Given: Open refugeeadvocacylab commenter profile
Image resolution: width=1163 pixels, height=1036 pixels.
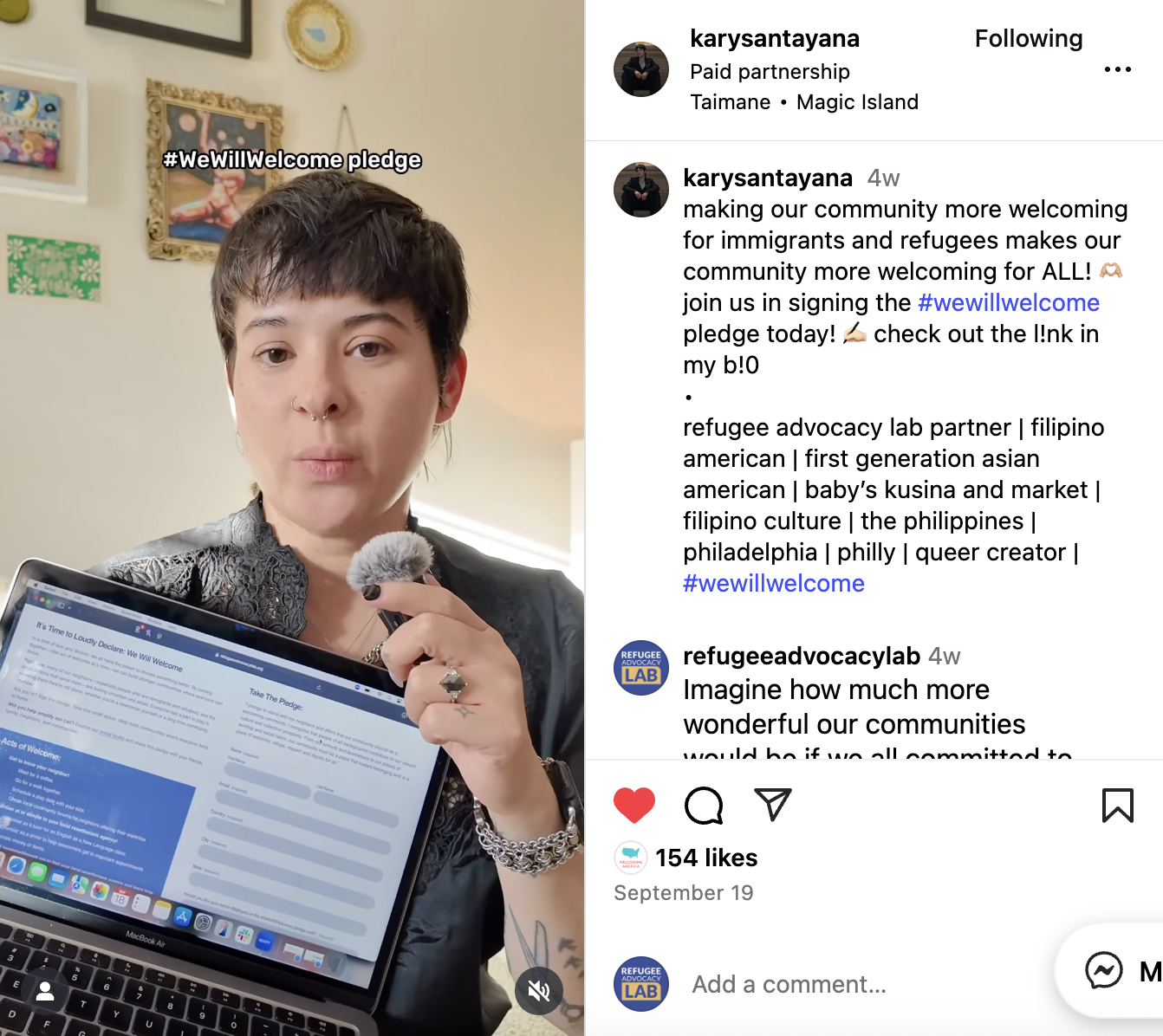Looking at the screenshot, I should tap(802, 656).
